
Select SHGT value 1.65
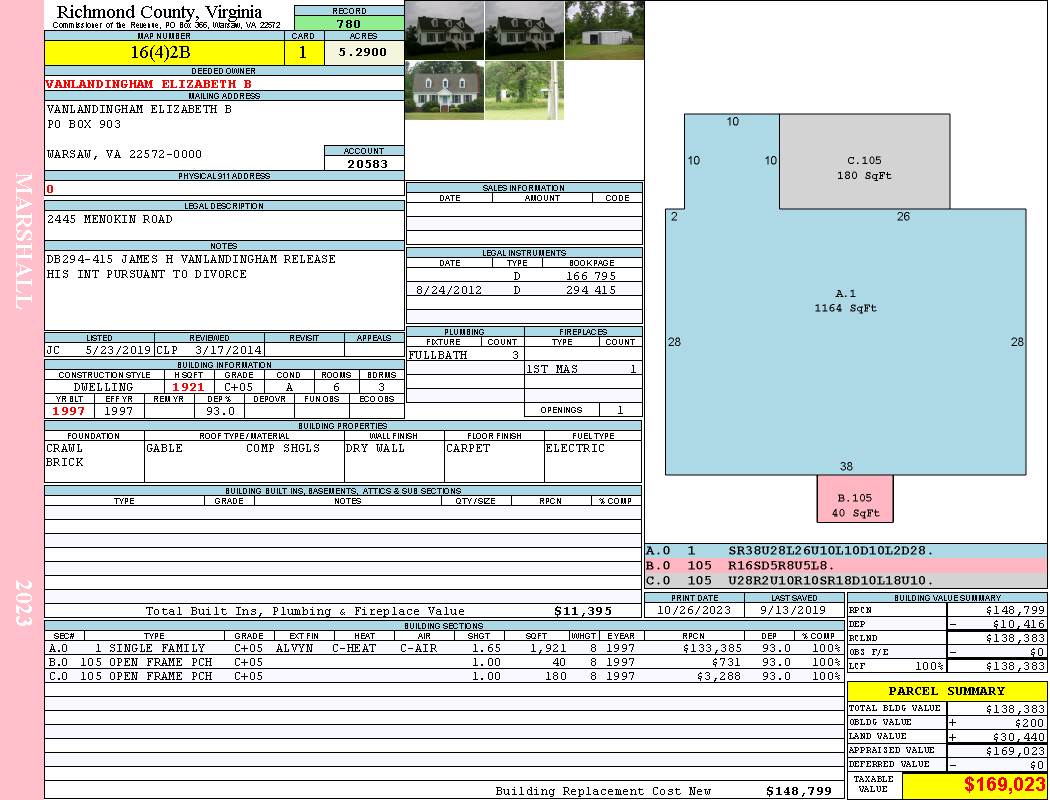pyautogui.click(x=485, y=648)
